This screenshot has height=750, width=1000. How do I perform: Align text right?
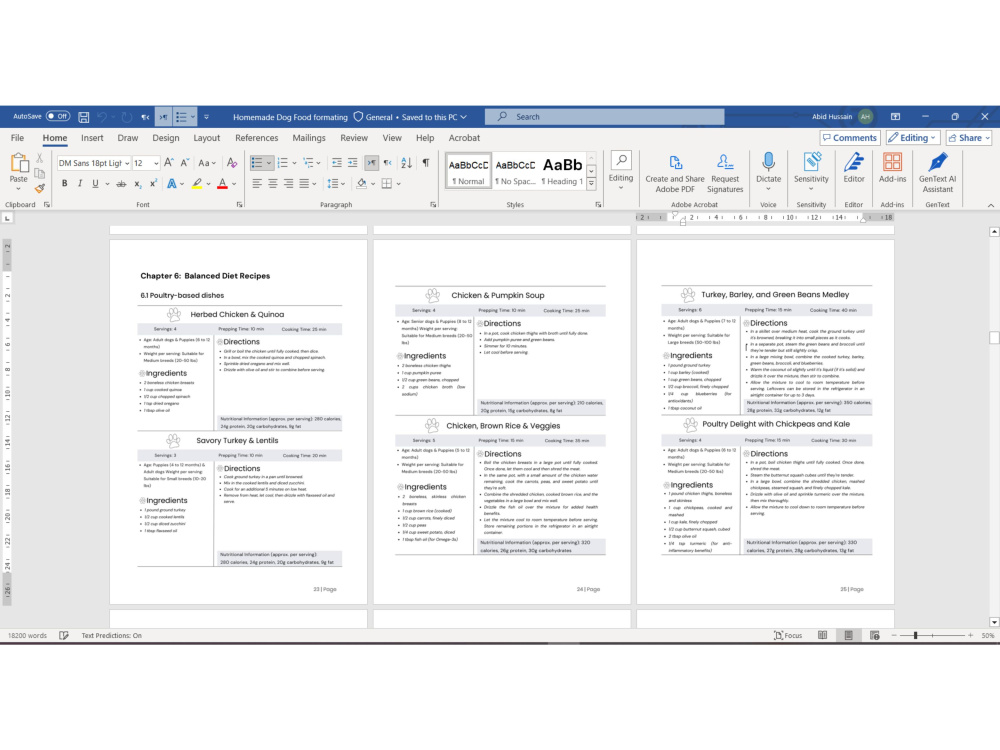[x=288, y=184]
